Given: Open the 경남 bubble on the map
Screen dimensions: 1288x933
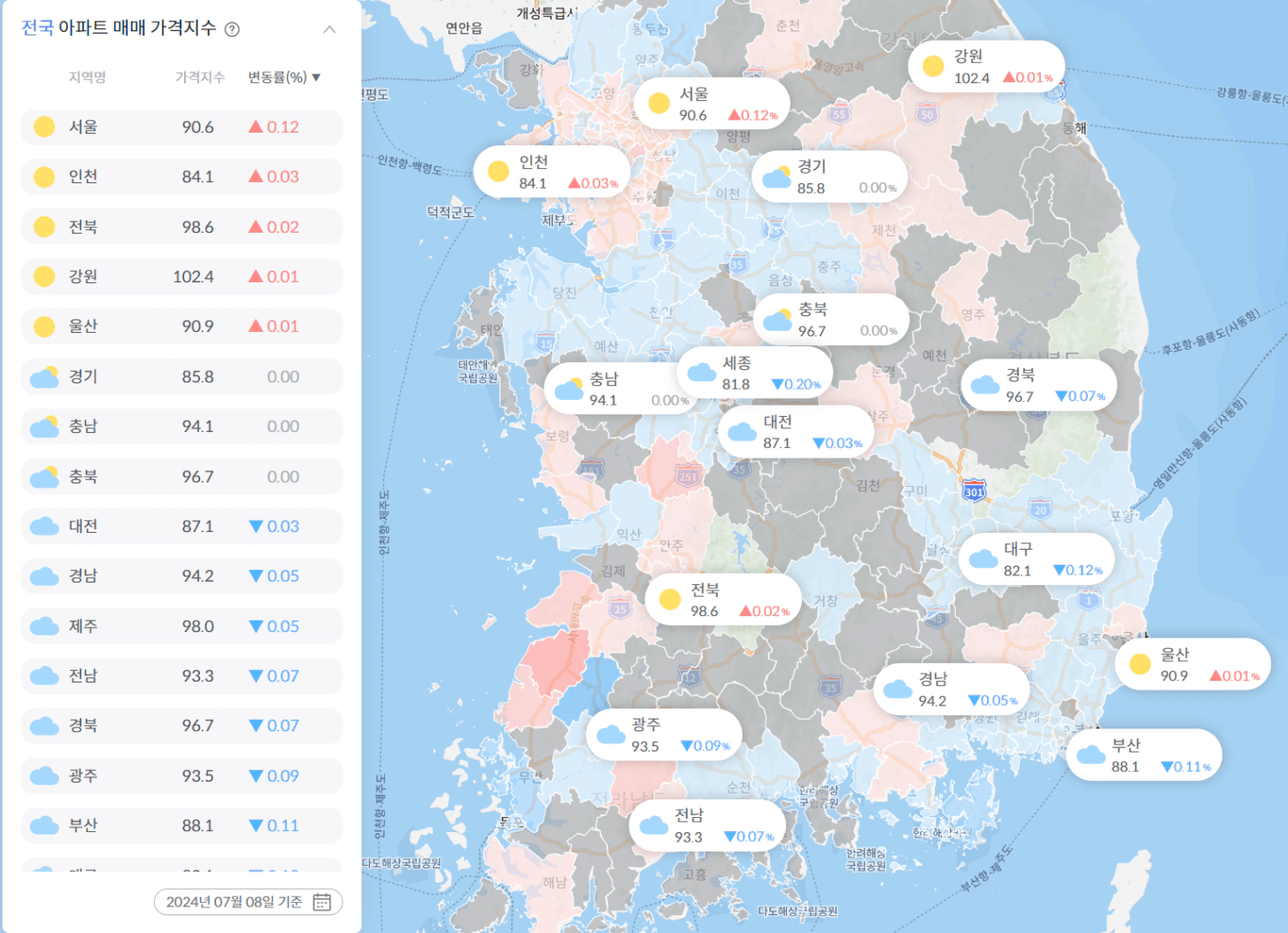Looking at the screenshot, I should (x=952, y=690).
